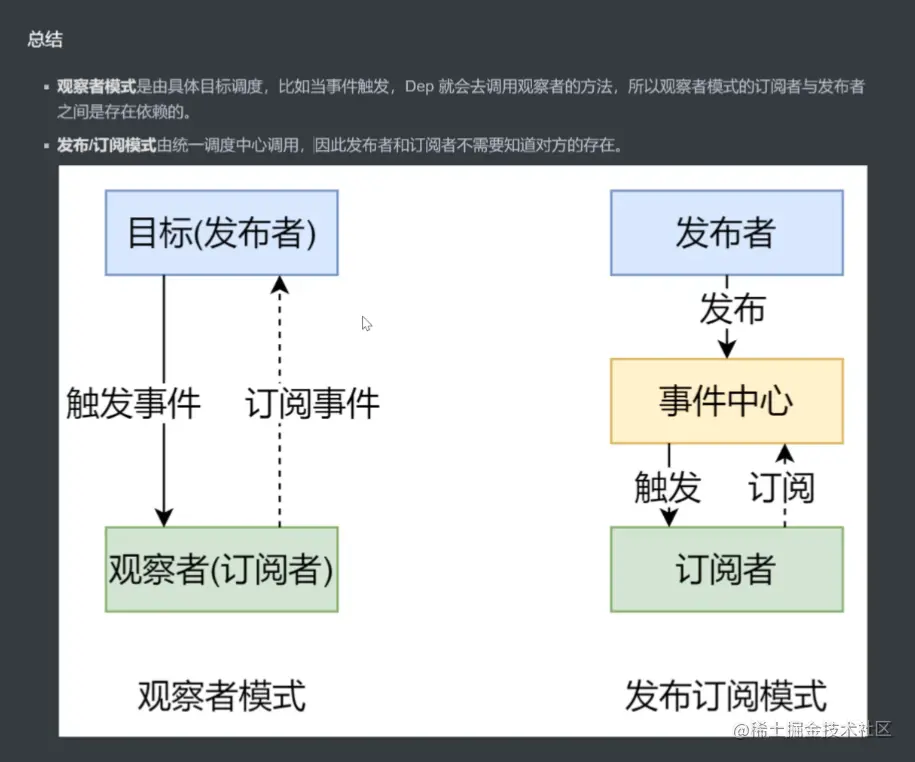The height and width of the screenshot is (762, 915).
Task: Click the mouse cursor location in the diagram
Action: click(x=365, y=323)
